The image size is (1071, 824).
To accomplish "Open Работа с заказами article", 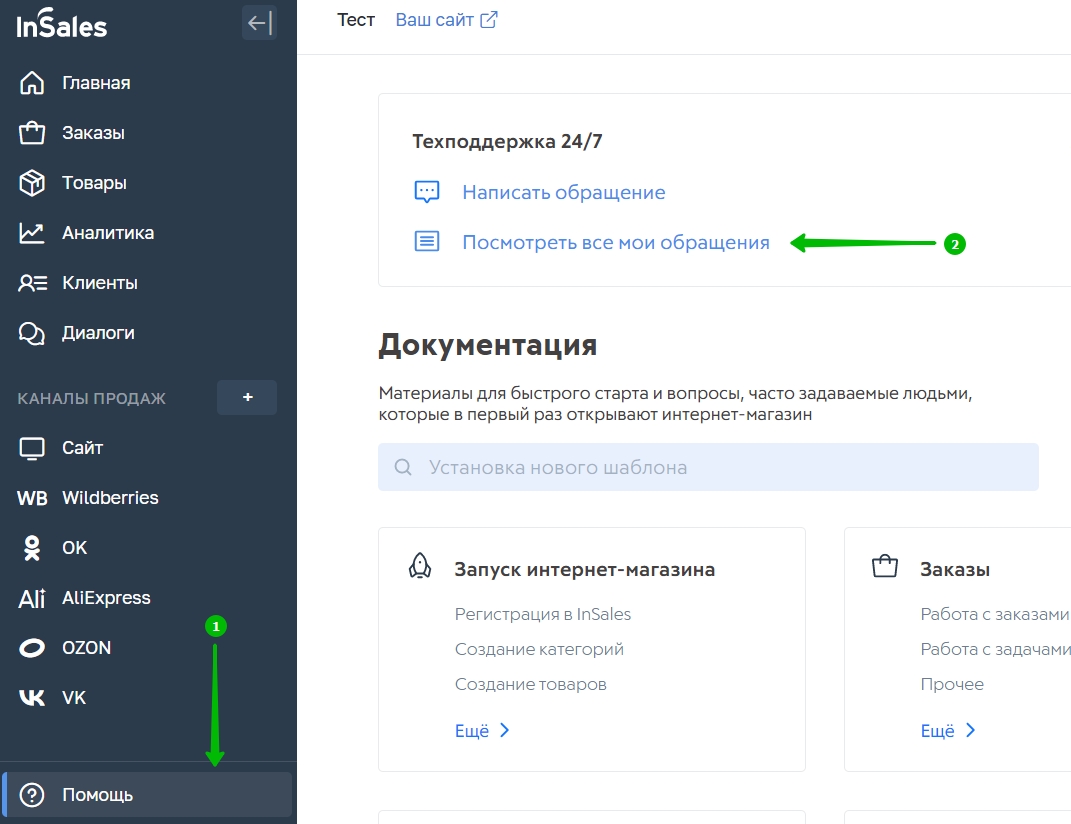I will pyautogui.click(x=994, y=614).
